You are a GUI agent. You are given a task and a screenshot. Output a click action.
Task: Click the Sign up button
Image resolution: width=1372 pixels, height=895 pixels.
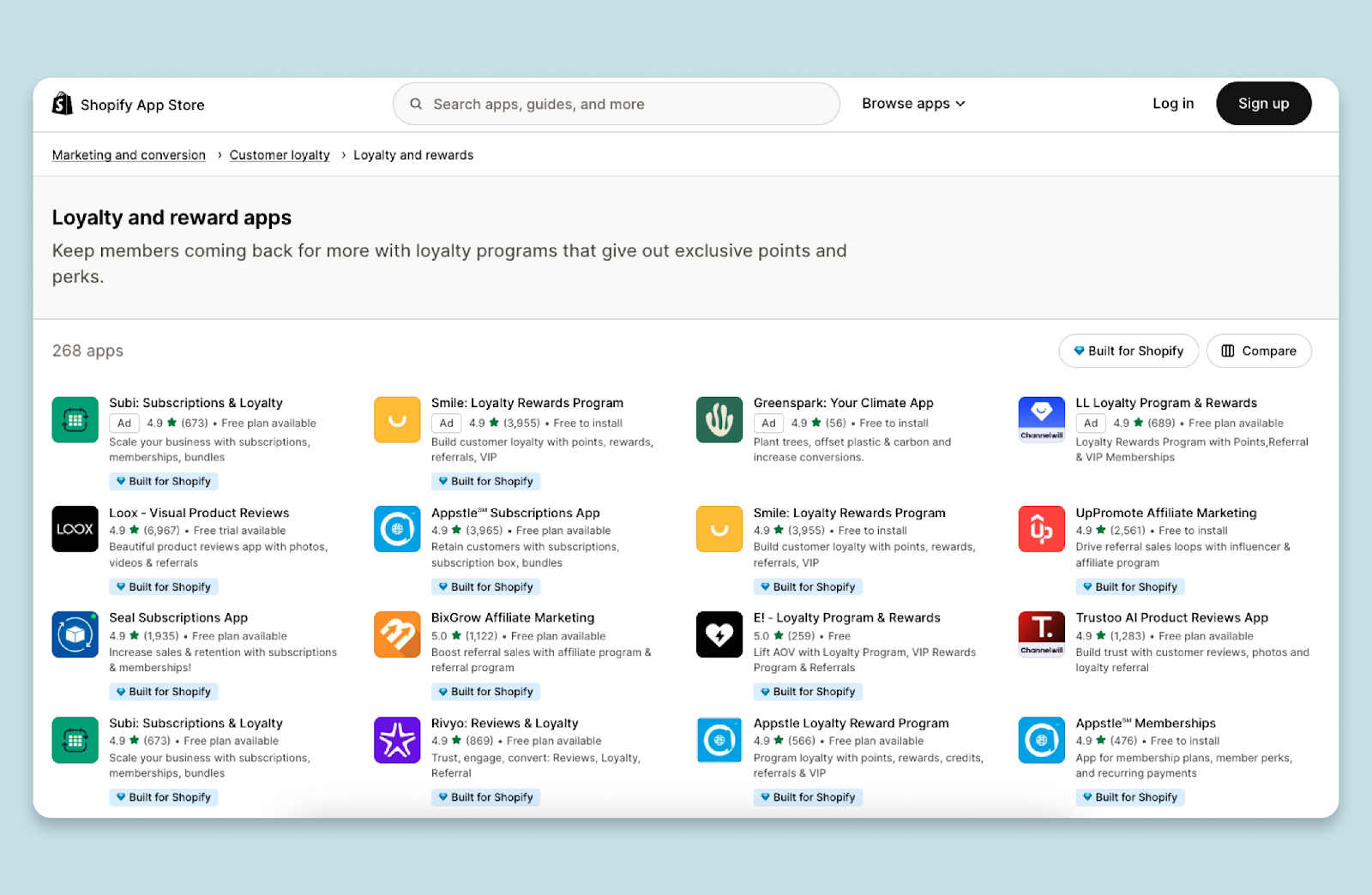tap(1263, 104)
